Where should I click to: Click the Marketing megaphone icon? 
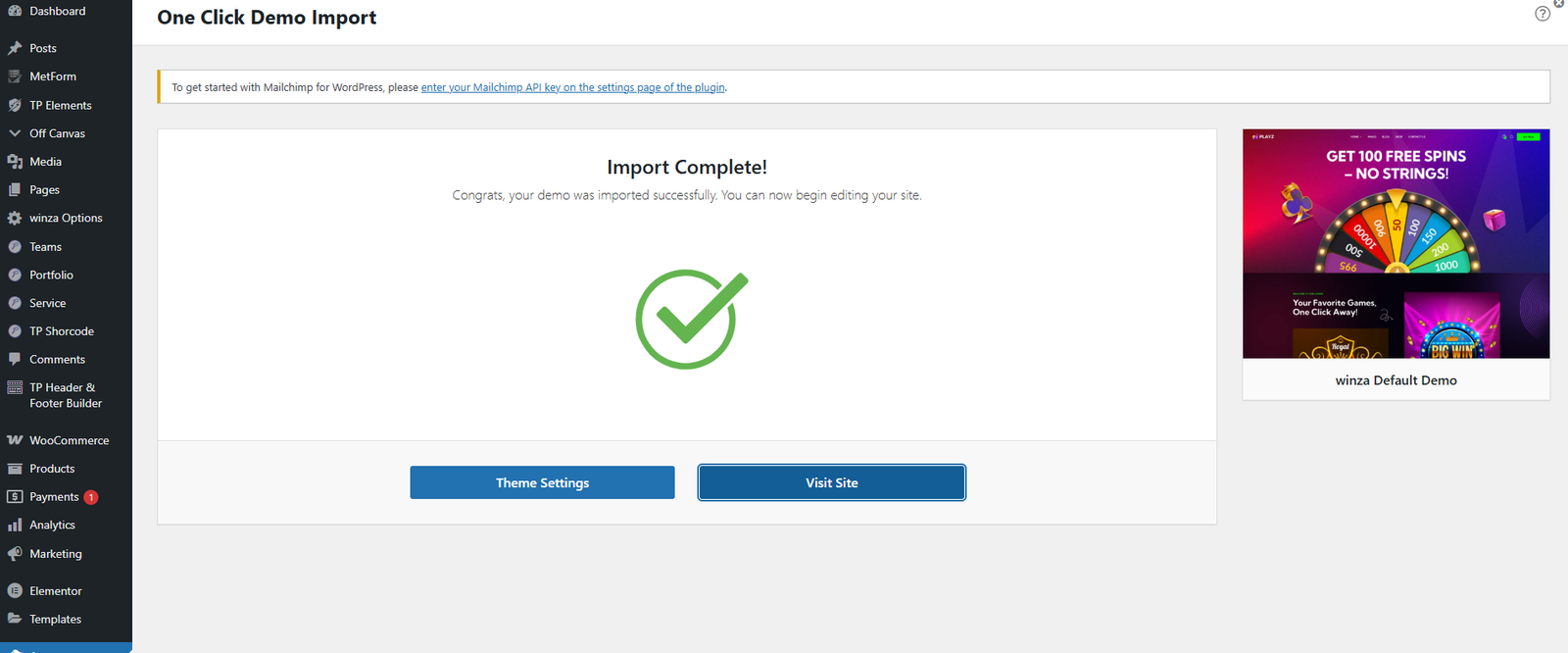pos(15,554)
